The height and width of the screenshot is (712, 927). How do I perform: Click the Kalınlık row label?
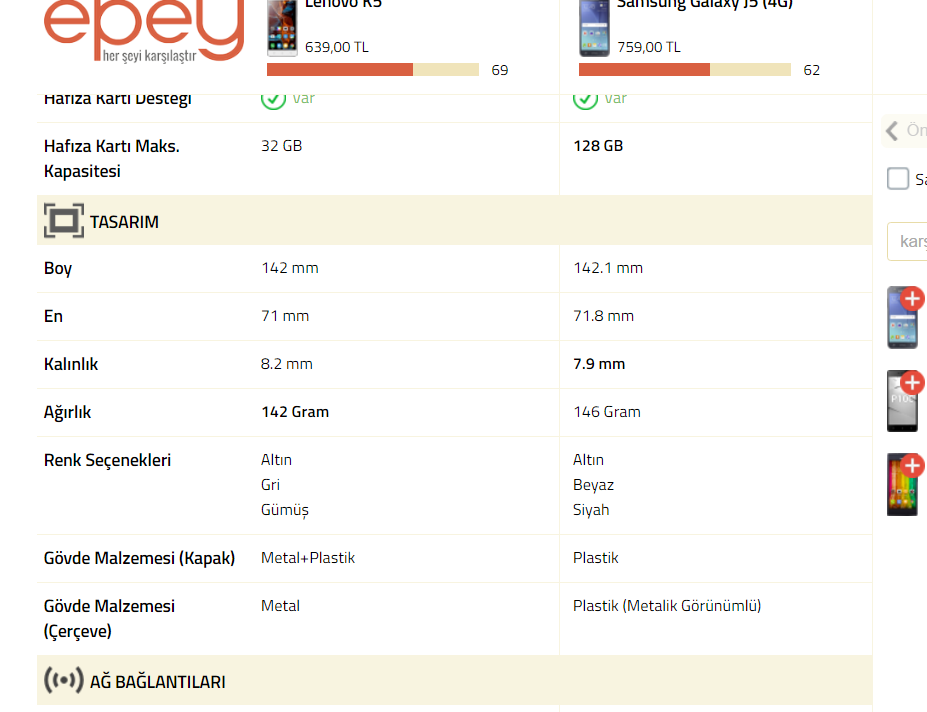tap(71, 364)
